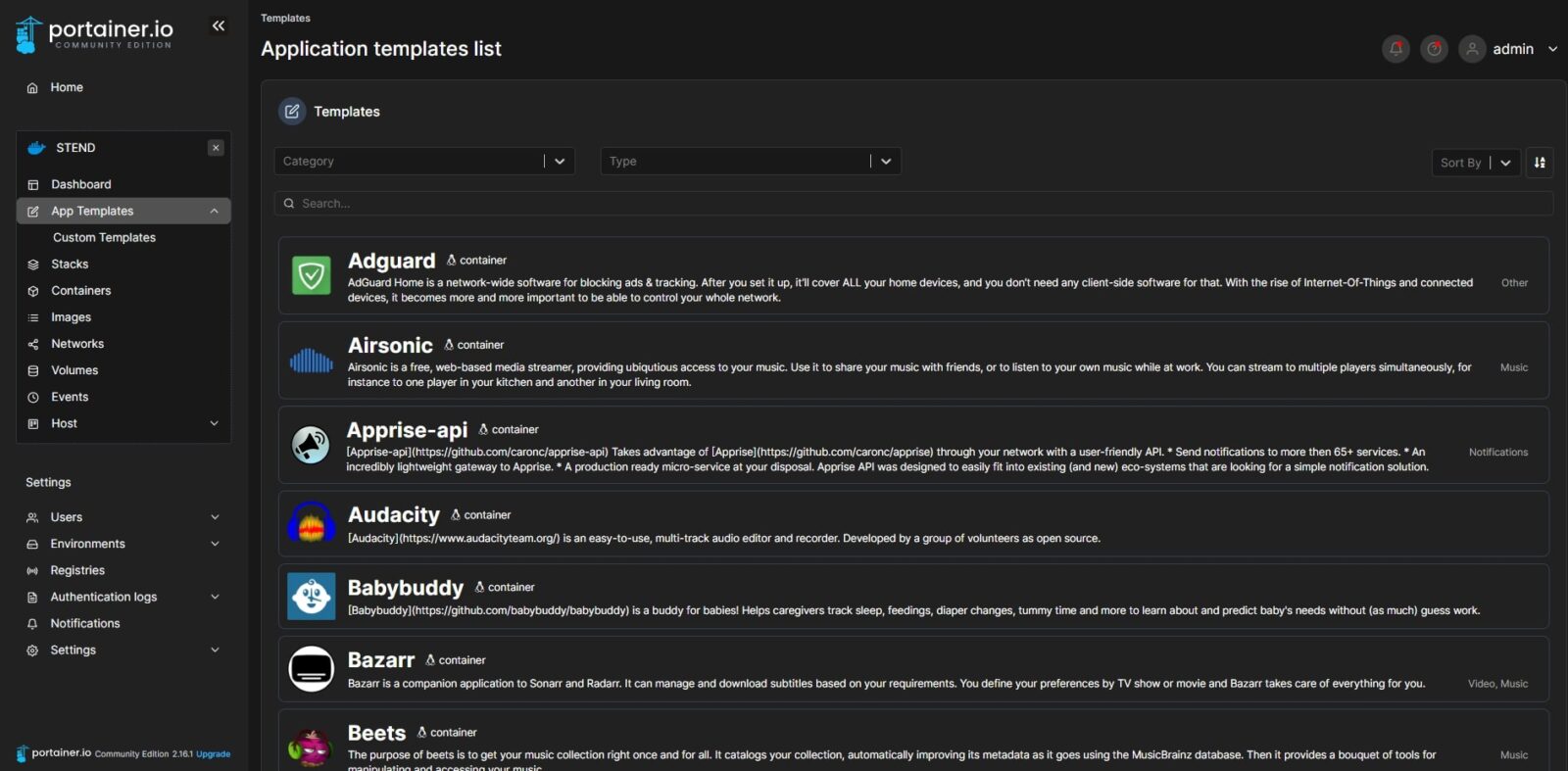Expand the Users submenu chevron

click(215, 517)
